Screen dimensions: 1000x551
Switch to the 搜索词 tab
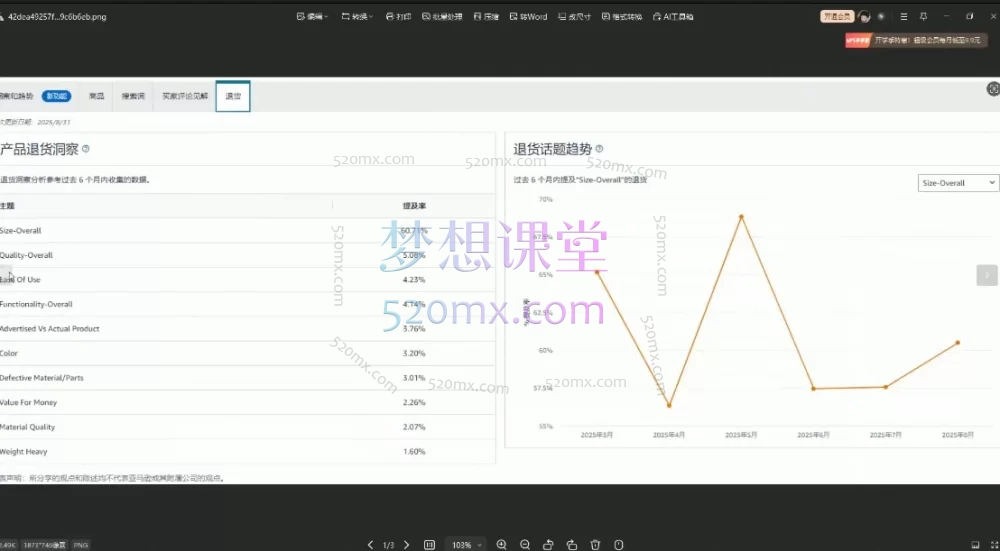tap(133, 96)
